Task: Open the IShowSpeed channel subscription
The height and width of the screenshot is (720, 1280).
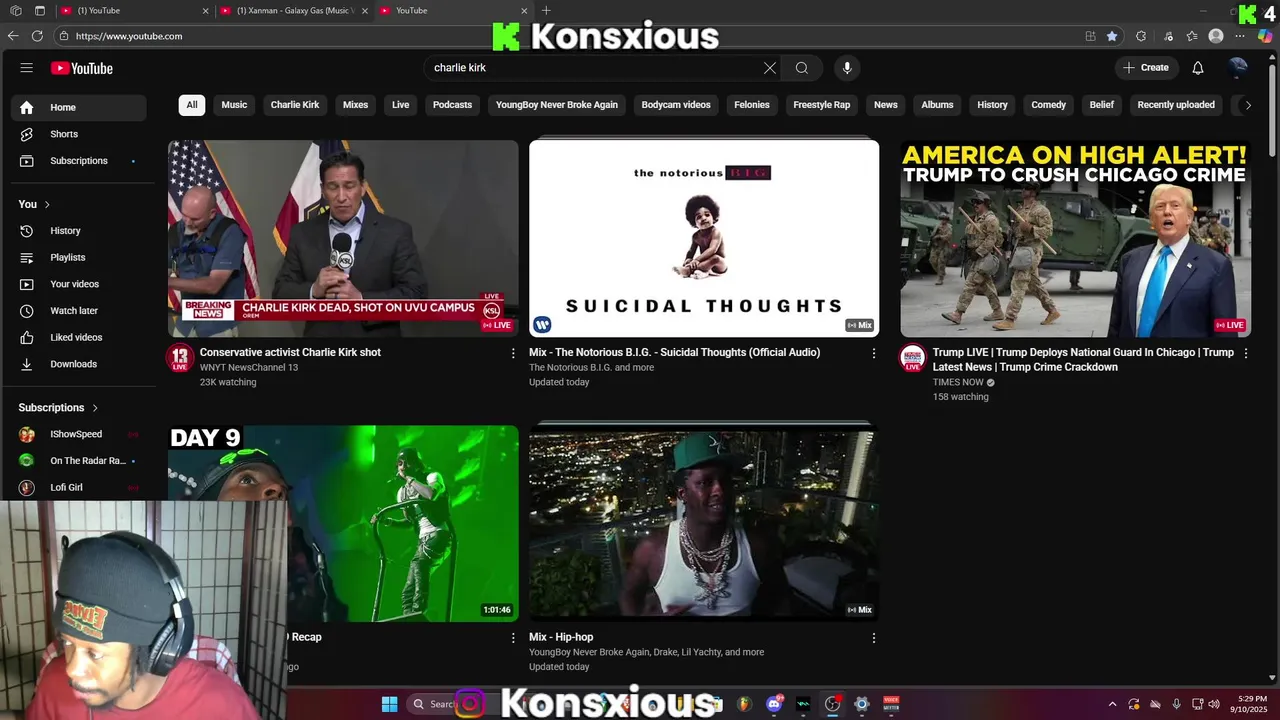Action: 79,434
